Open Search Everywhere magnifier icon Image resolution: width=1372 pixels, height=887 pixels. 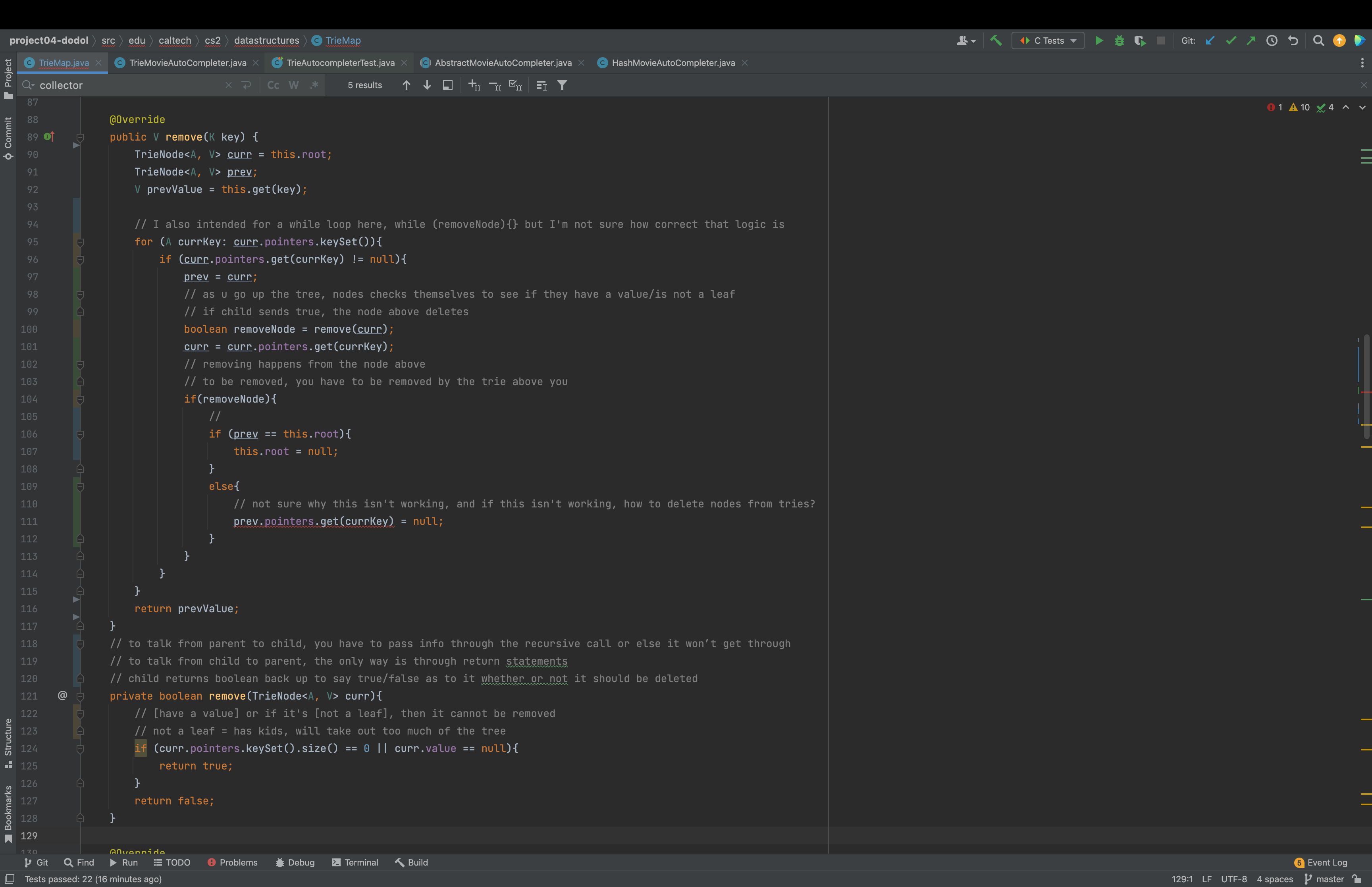[1318, 40]
